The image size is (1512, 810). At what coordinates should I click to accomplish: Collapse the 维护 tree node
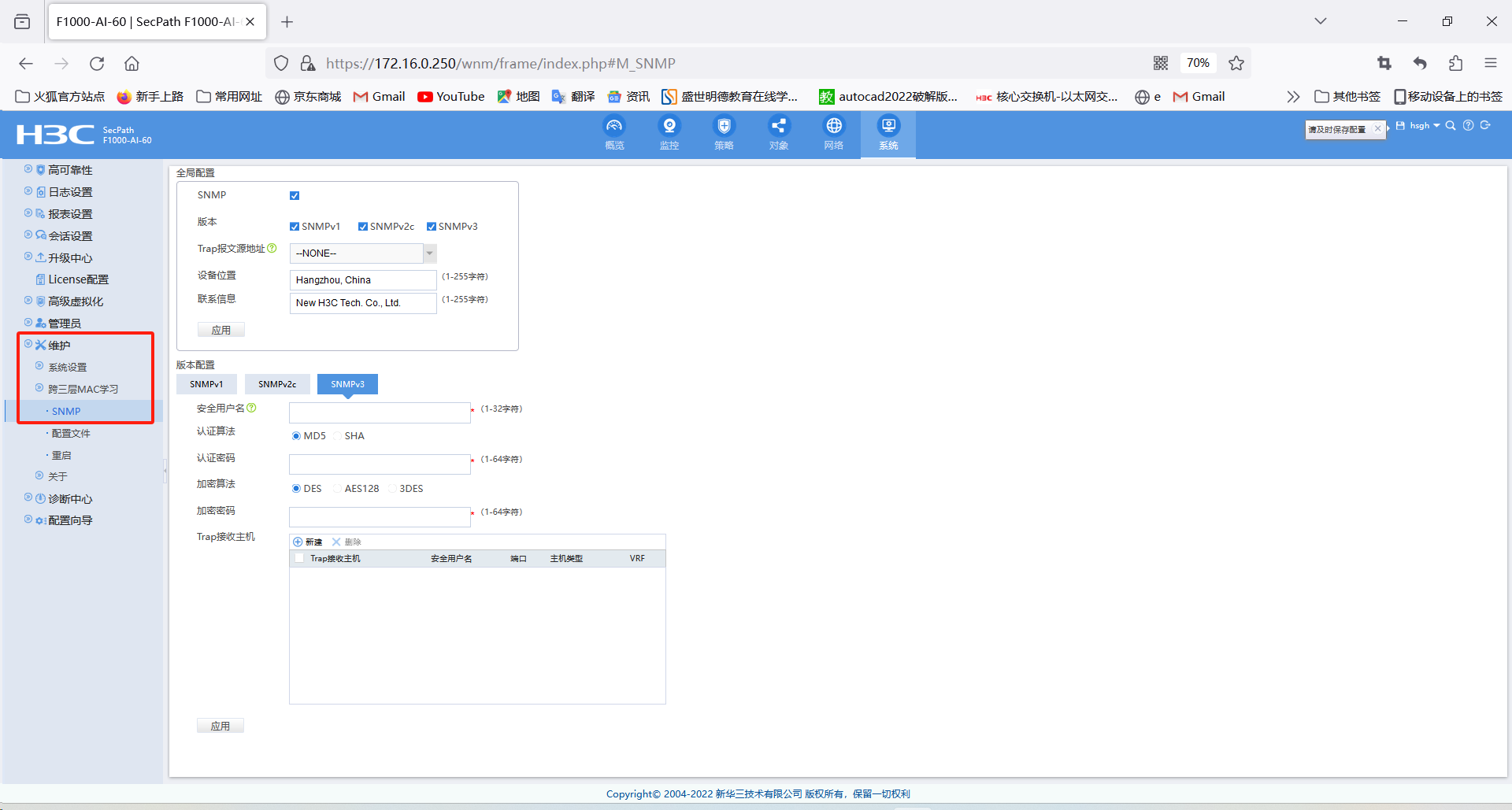pyautogui.click(x=28, y=344)
